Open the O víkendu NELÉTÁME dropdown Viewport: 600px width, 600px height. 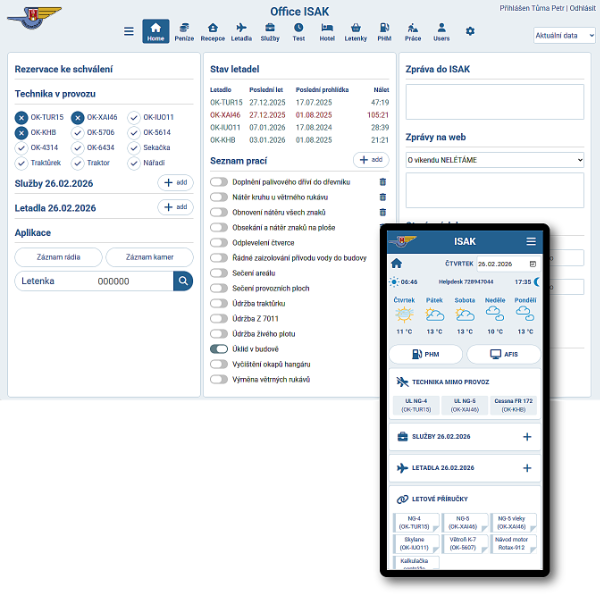click(494, 159)
